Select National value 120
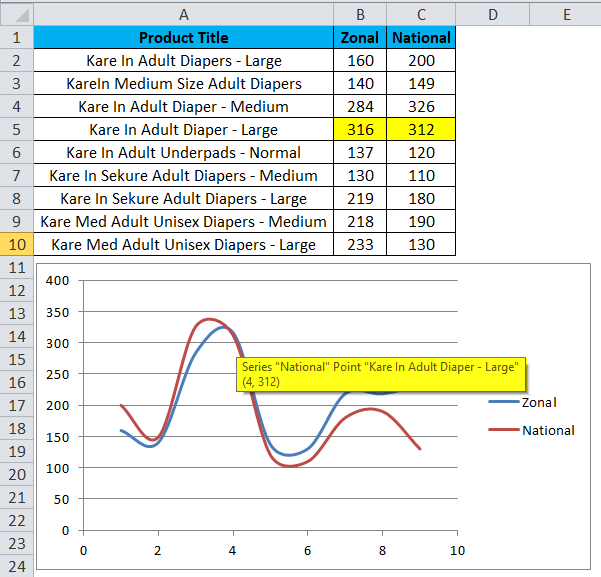This screenshot has width=601, height=577. click(x=421, y=153)
